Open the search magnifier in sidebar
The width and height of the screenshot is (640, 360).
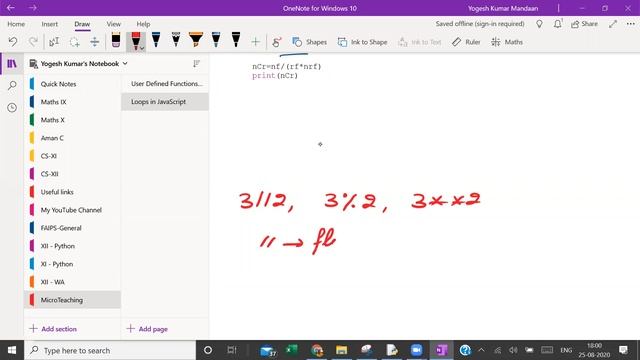point(12,85)
